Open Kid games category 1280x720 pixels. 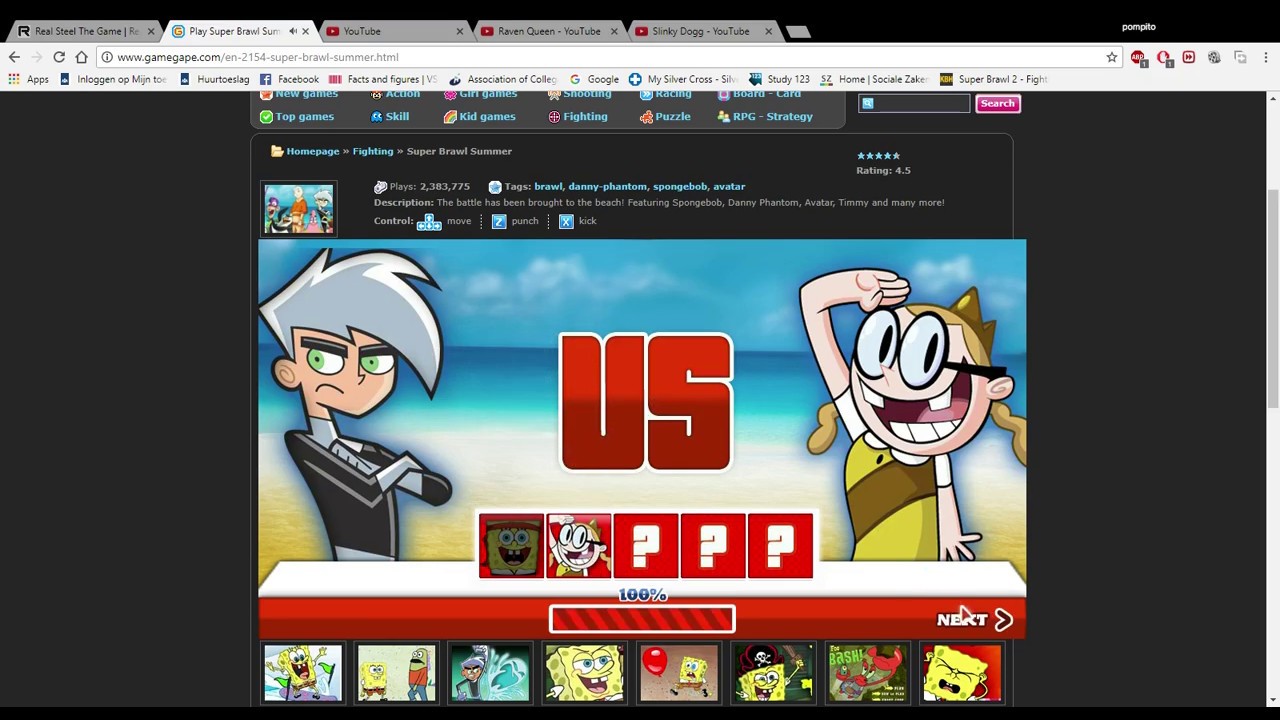480,116
